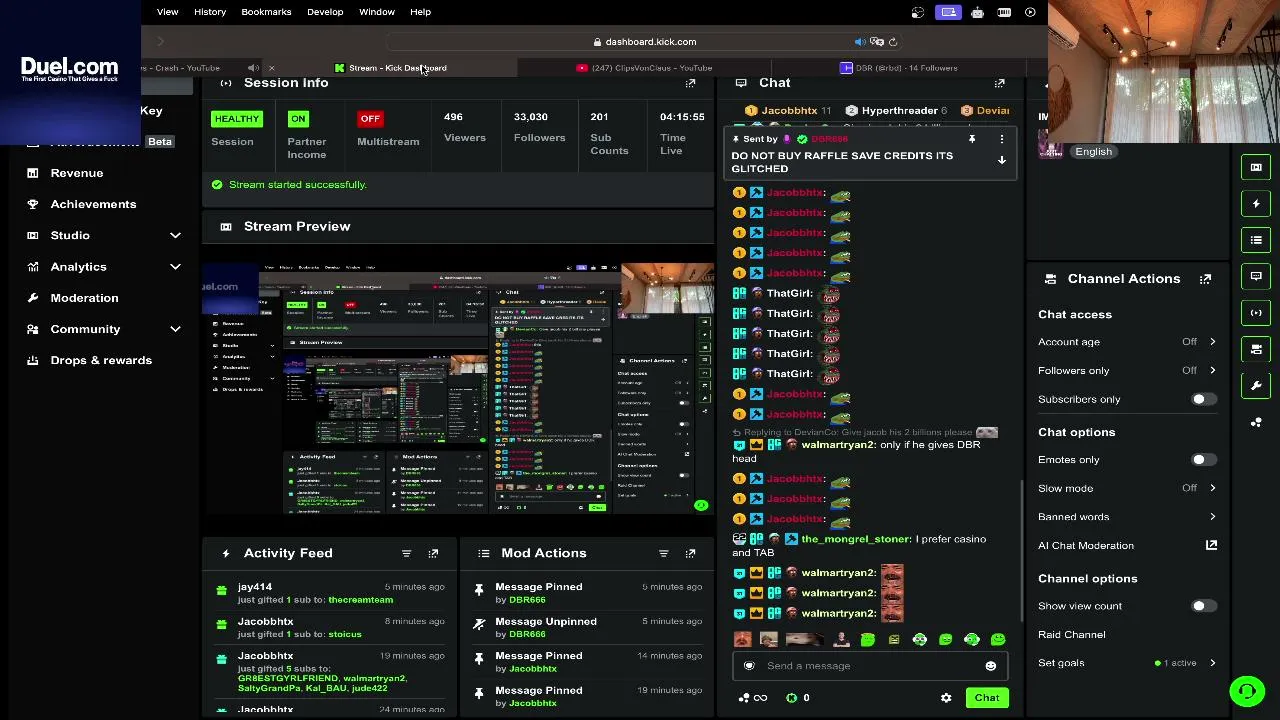Open Set goals chevron
Image resolution: width=1280 pixels, height=720 pixels.
1212,663
